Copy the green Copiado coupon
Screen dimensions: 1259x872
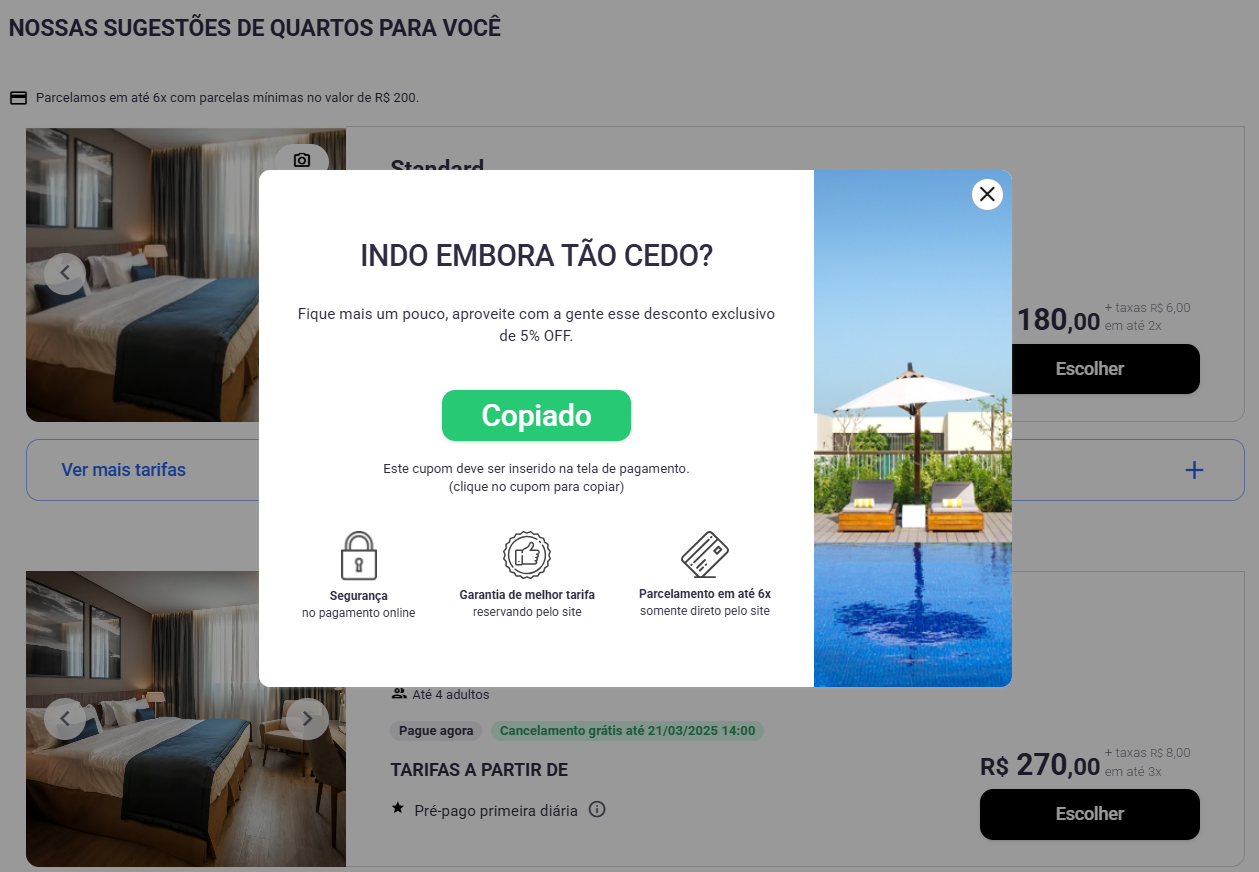(x=536, y=415)
